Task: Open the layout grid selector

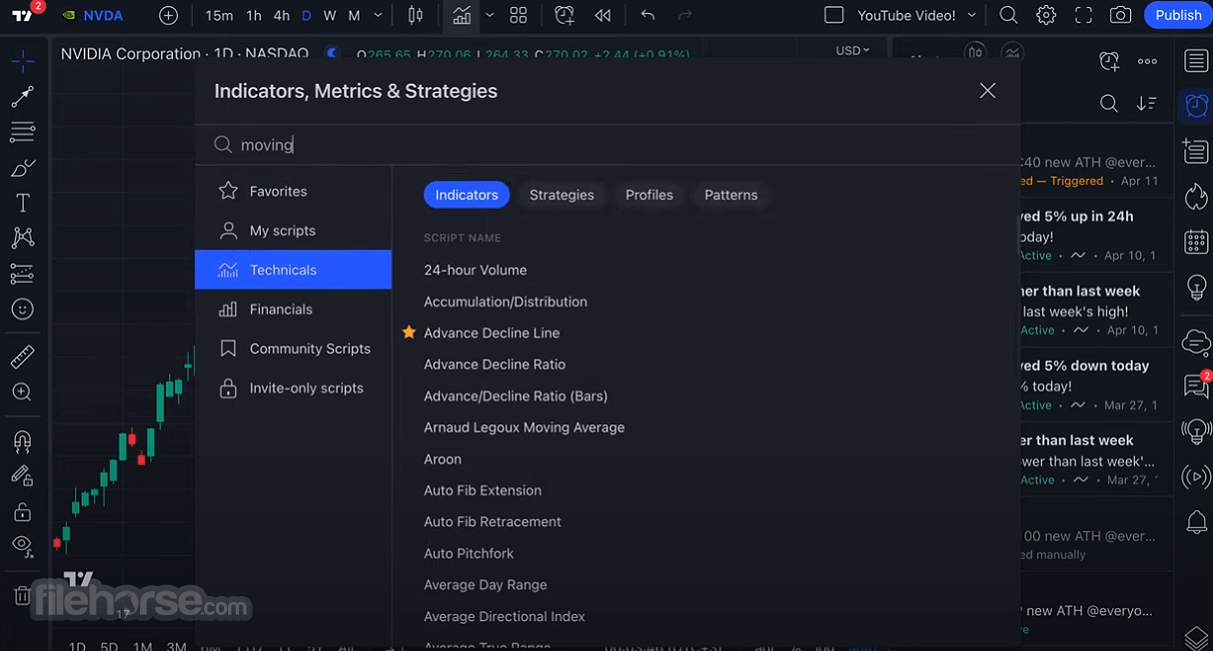Action: tap(518, 15)
